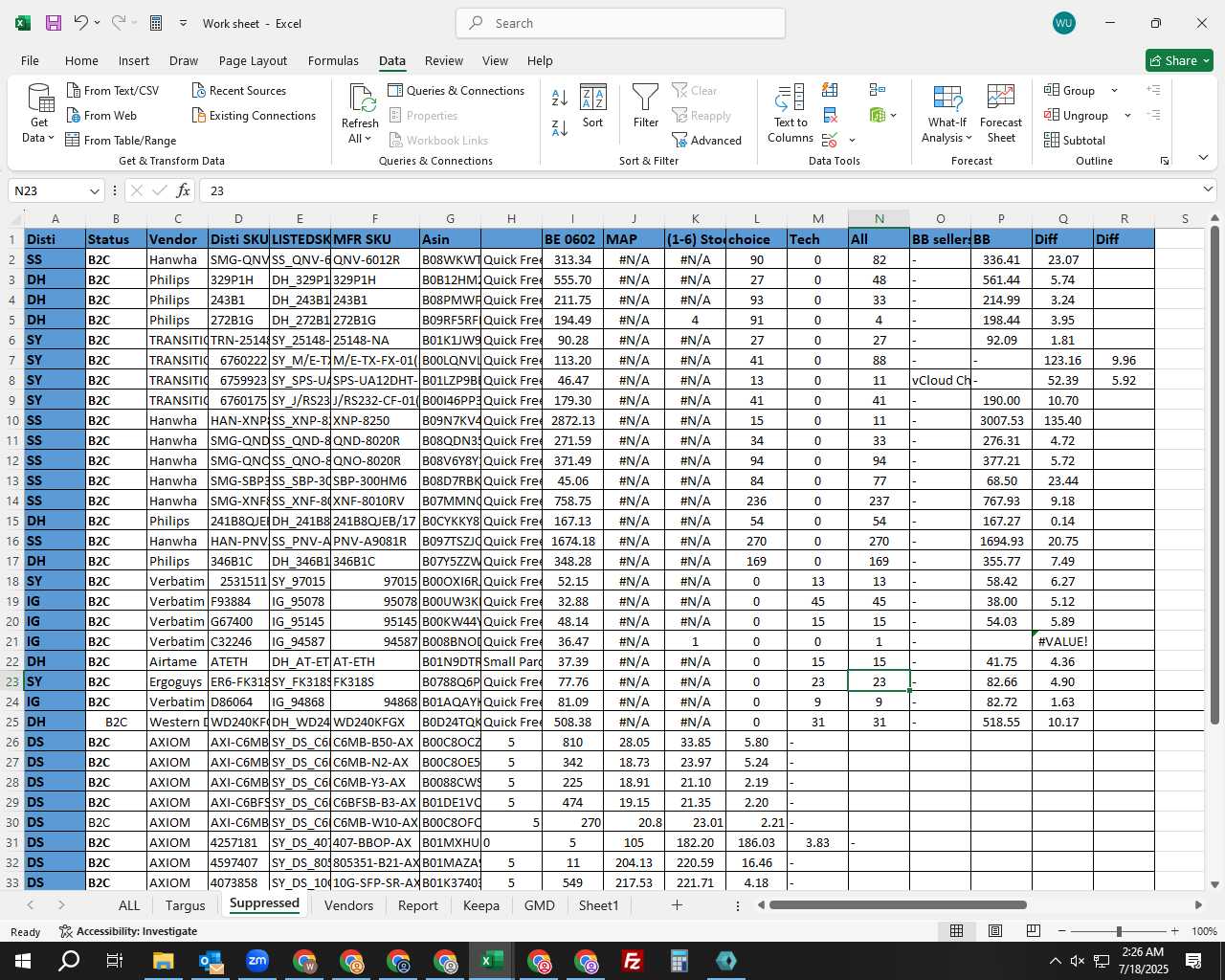Click the Subtotal button
This screenshot has height=980, width=1225.
[x=1074, y=140]
